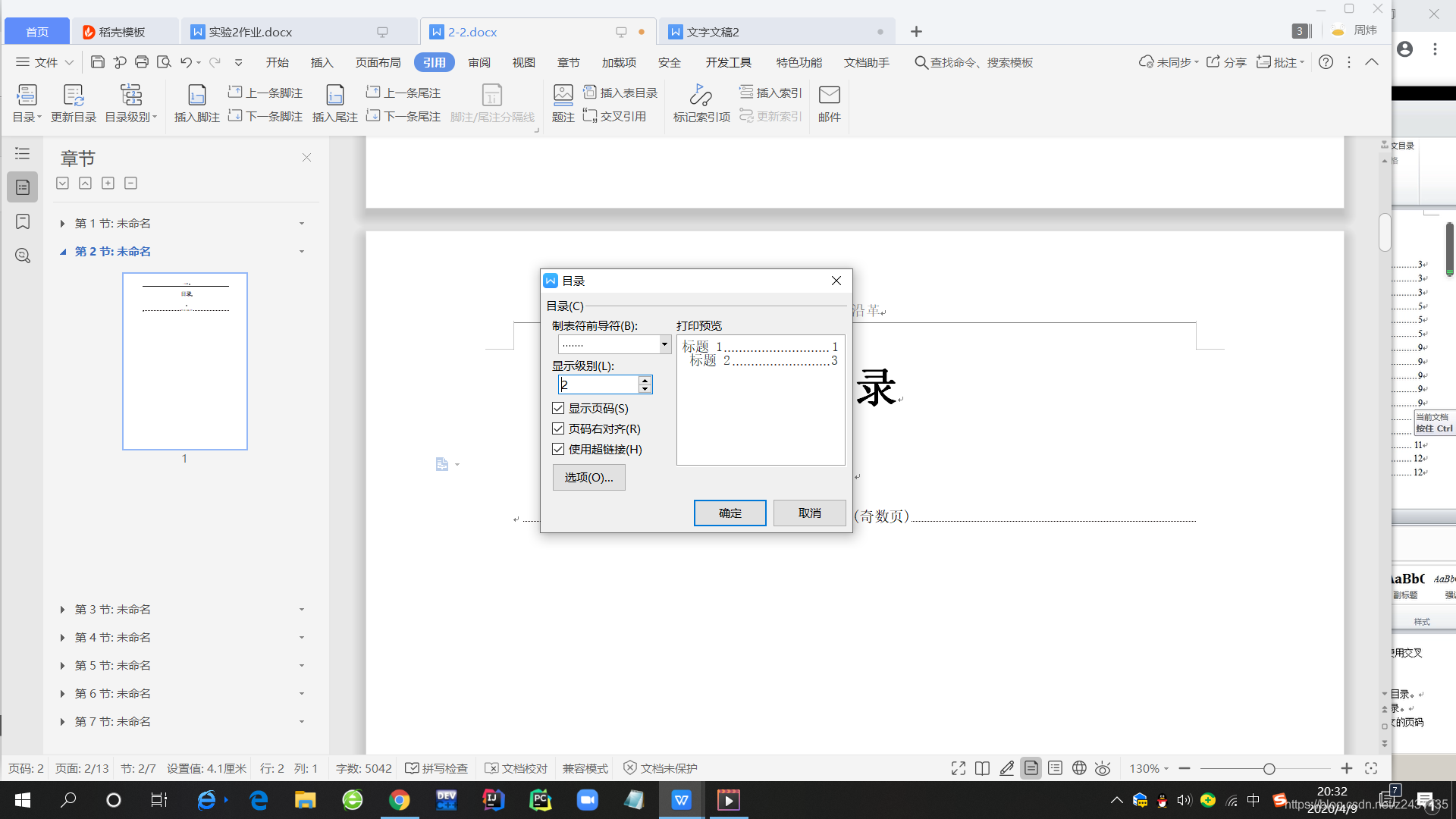The width and height of the screenshot is (1456, 819).
Task: Open find-and-replace icon in left sidebar
Action: [x=23, y=256]
